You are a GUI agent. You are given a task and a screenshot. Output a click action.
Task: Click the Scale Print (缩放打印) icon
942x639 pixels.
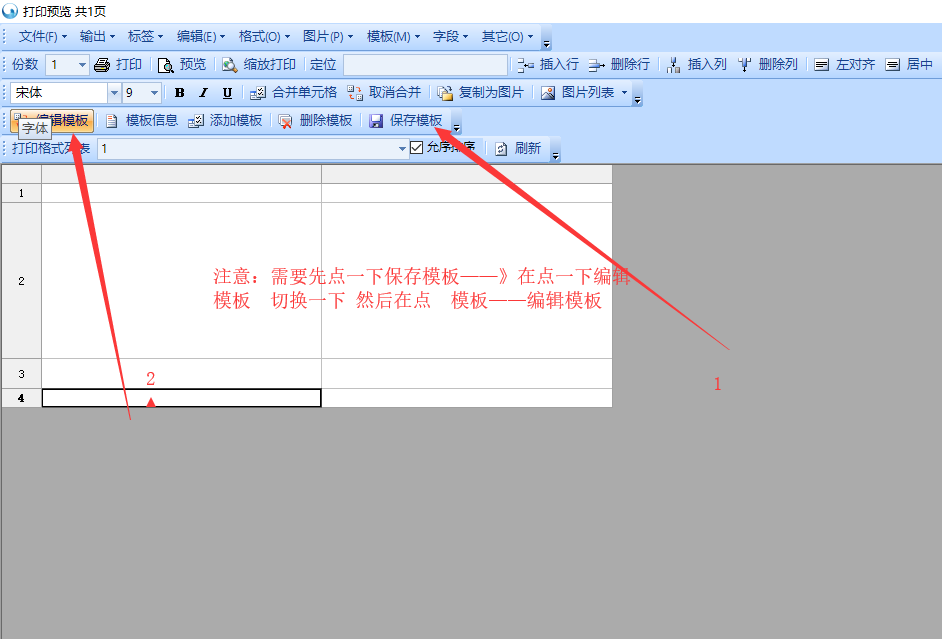(x=230, y=65)
